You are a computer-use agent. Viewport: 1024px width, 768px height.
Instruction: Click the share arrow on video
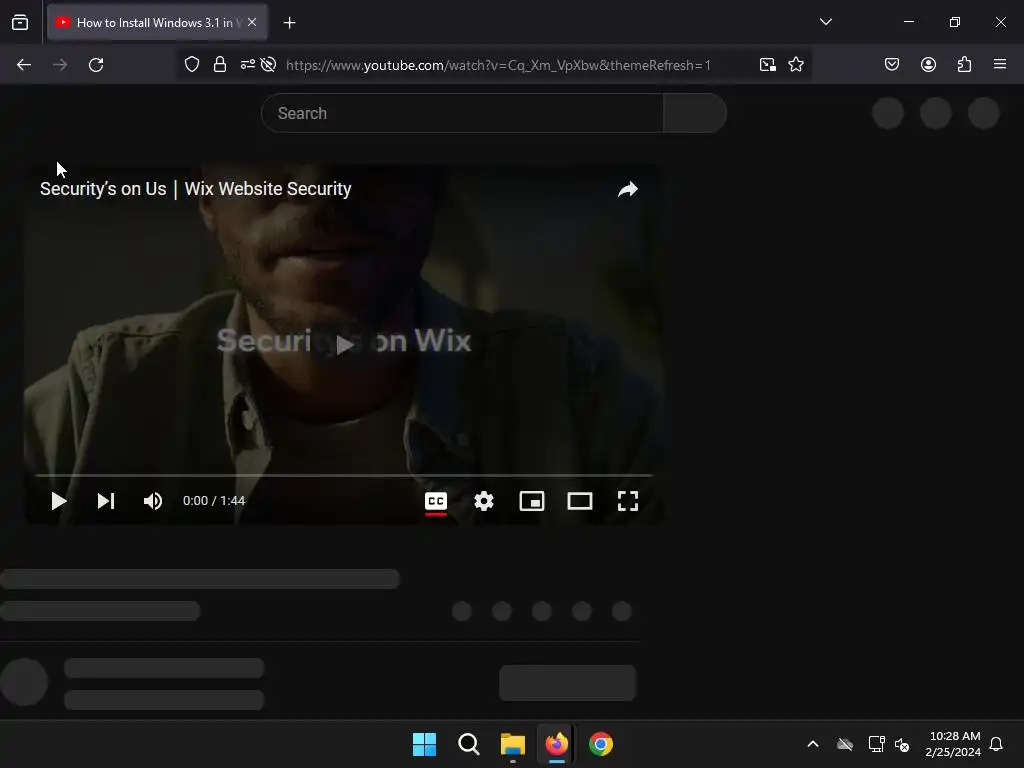[628, 189]
